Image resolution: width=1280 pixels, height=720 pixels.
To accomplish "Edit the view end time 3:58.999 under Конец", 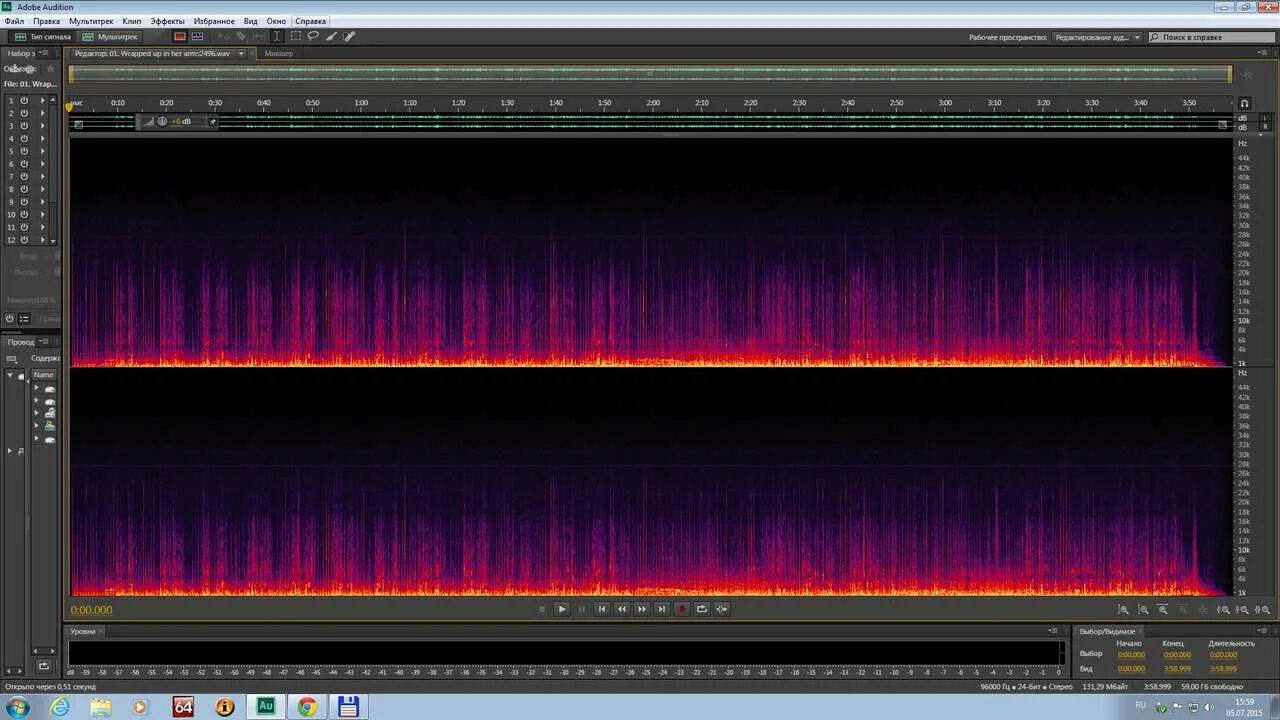I will pos(1177,669).
